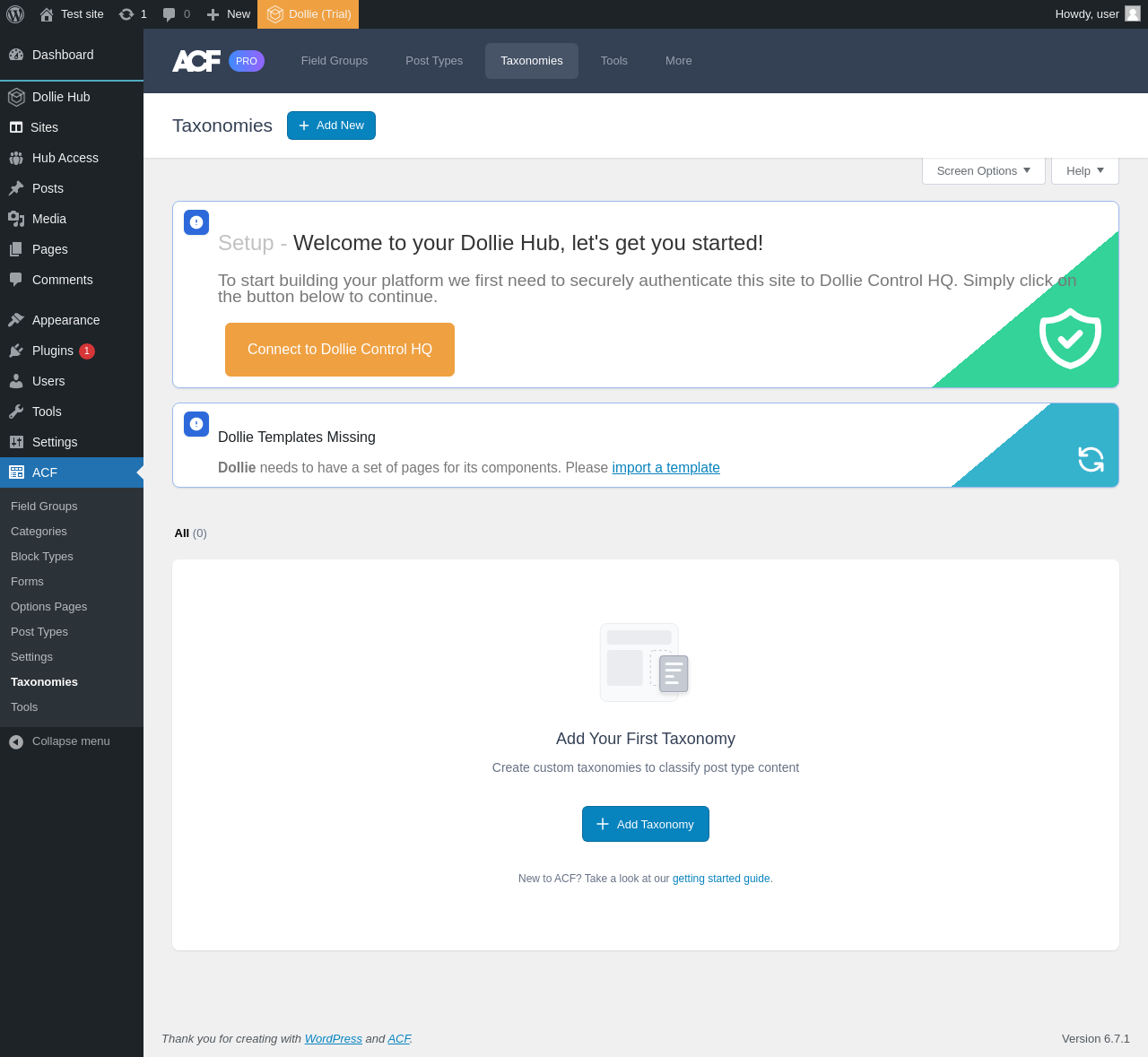1148x1057 pixels.
Task: Click the ACF grid icon in sidebar
Action: pos(16,472)
